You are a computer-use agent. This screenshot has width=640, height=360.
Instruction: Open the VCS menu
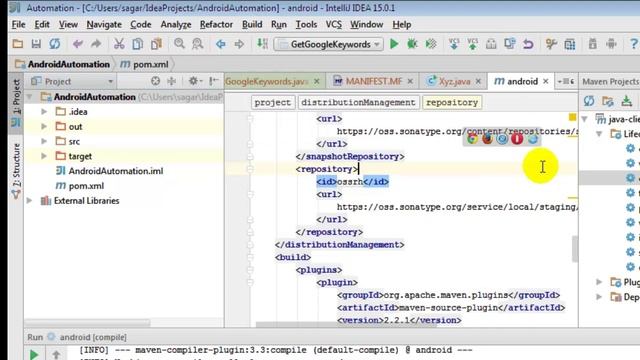333,24
